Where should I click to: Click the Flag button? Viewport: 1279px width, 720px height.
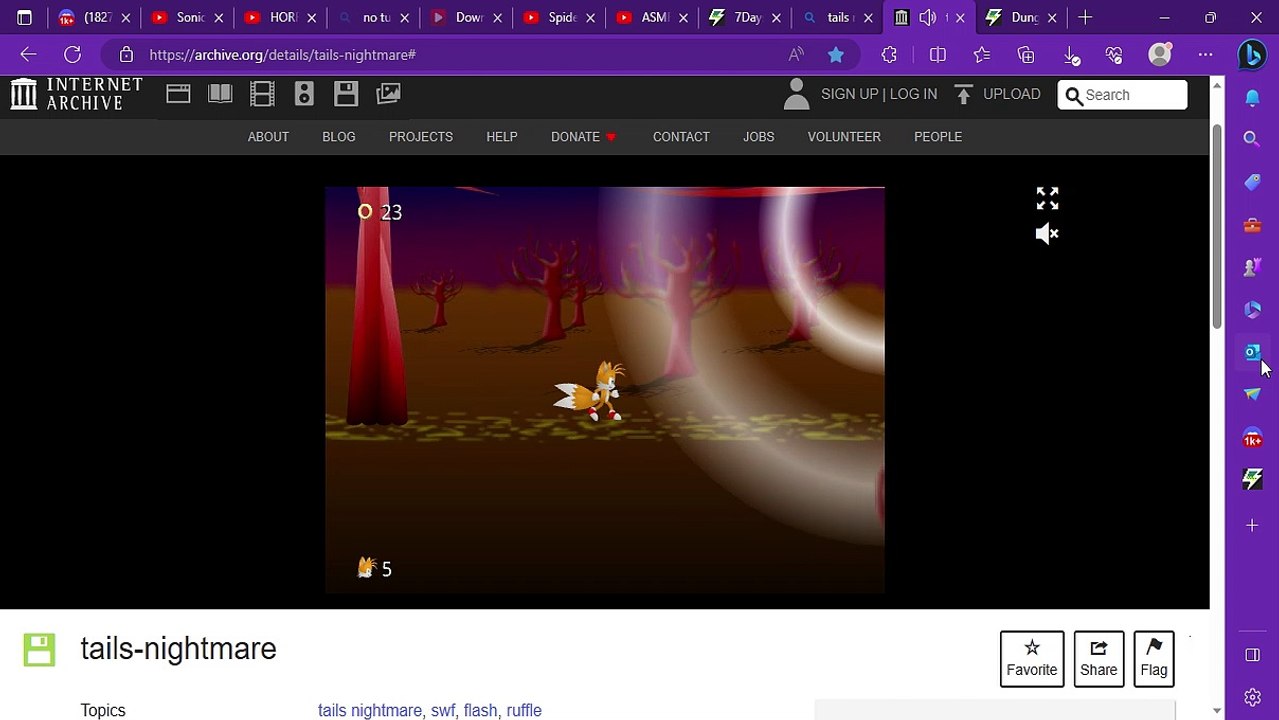(x=1154, y=659)
